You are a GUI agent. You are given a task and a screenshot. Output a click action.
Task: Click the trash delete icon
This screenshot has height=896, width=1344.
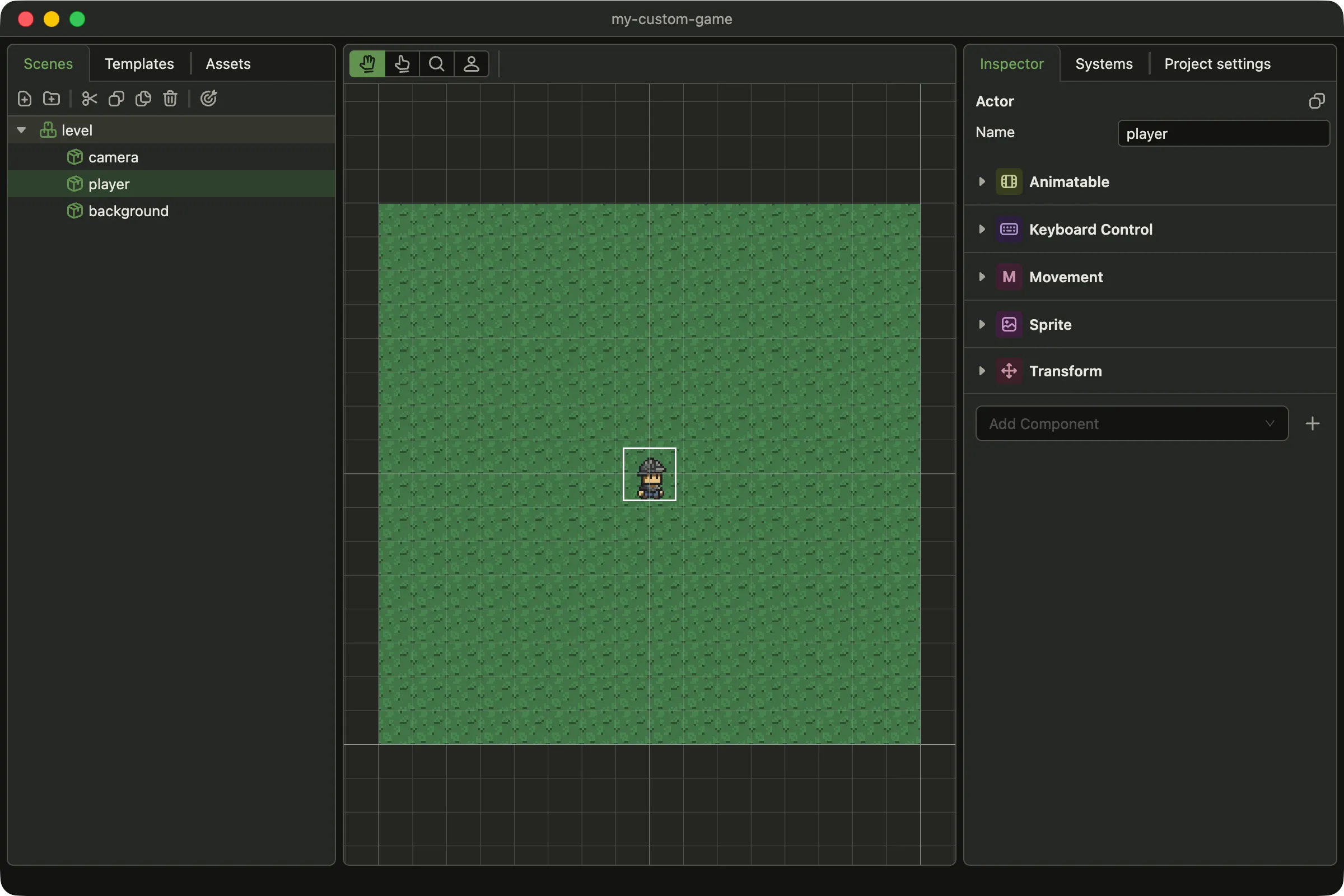[x=170, y=99]
